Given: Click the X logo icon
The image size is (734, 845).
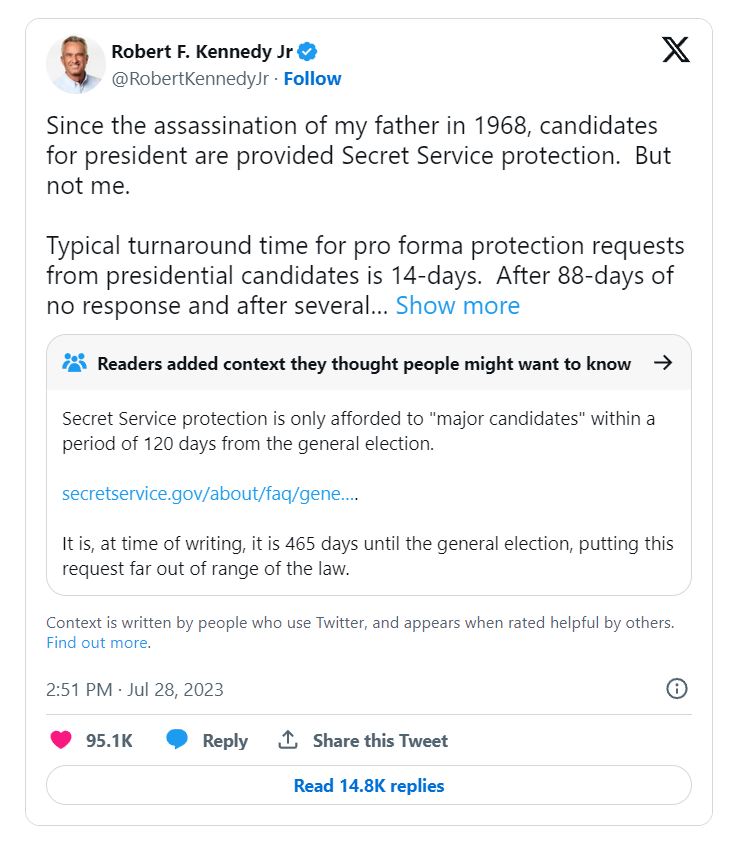Looking at the screenshot, I should pyautogui.click(x=676, y=50).
